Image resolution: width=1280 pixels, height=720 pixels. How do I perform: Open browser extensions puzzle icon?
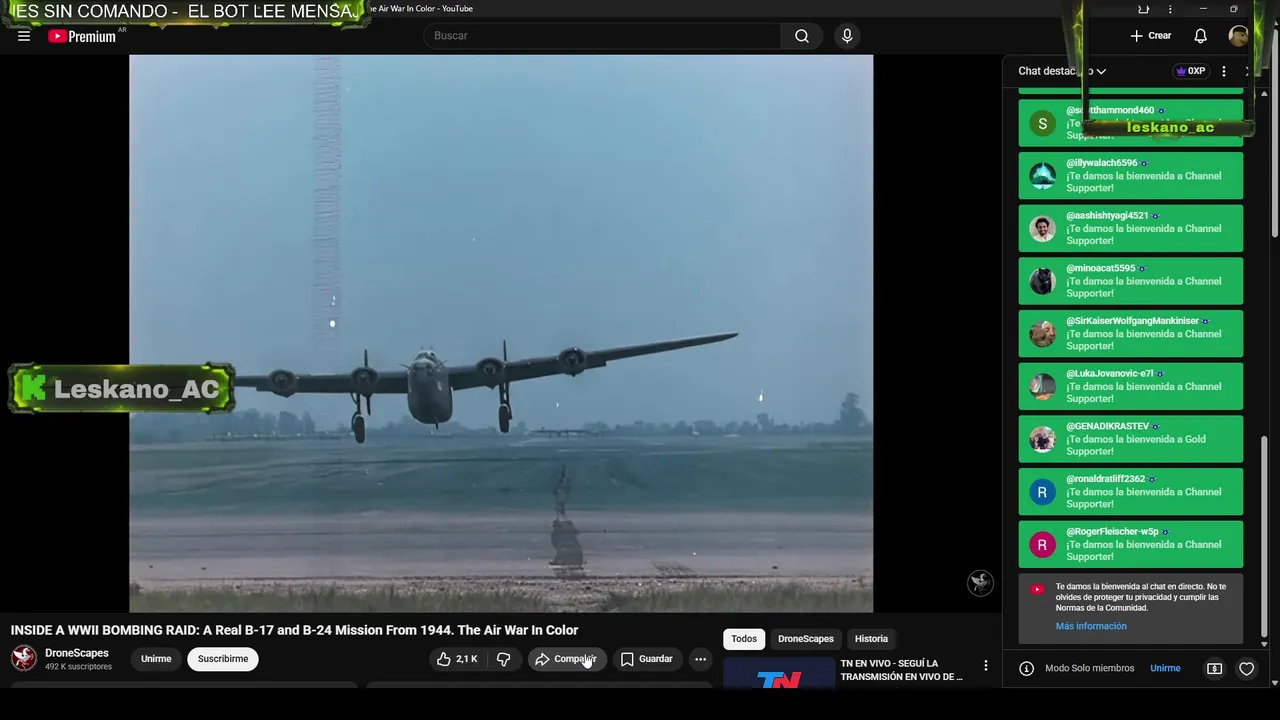[x=1143, y=9]
